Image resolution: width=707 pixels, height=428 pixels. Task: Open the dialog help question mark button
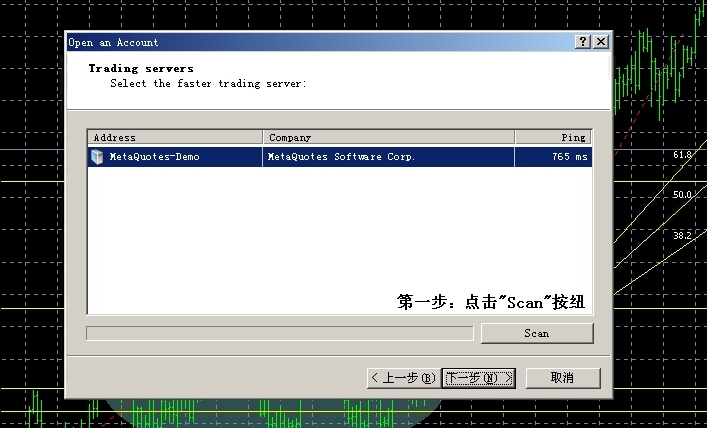[583, 42]
